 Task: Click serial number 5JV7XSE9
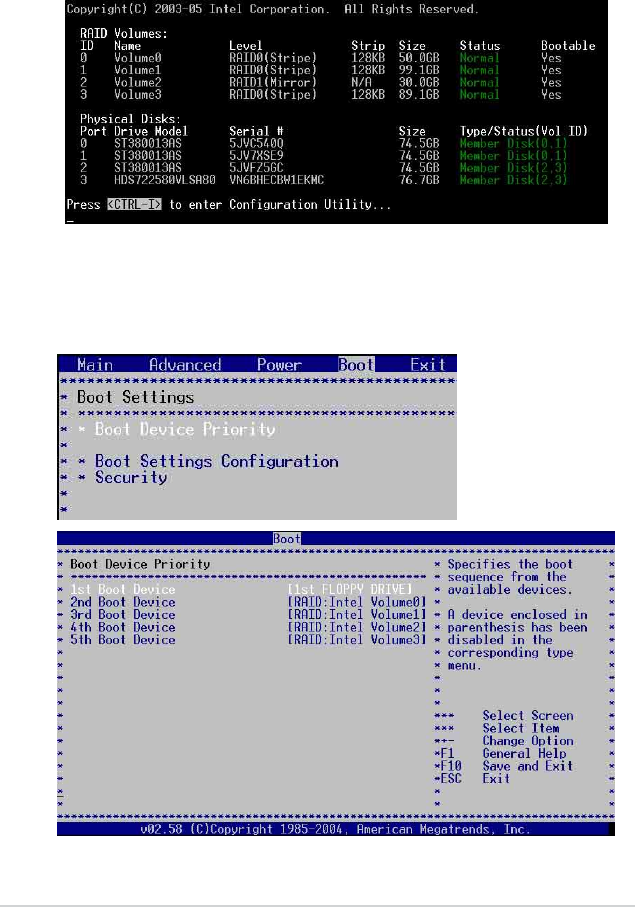click(256, 156)
